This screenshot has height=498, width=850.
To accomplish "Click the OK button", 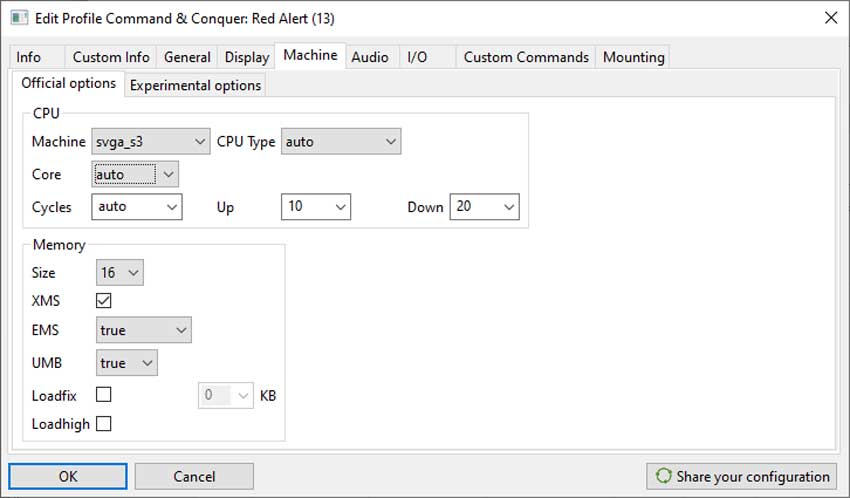I will (68, 476).
